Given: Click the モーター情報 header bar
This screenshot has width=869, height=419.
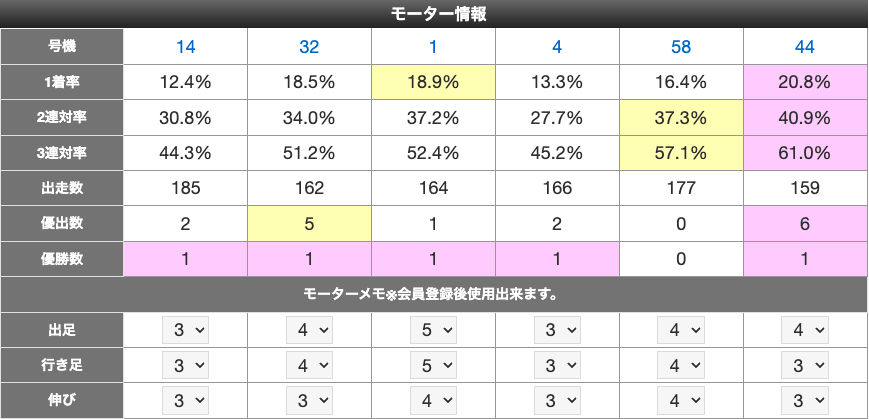Looking at the screenshot, I should tap(434, 14).
